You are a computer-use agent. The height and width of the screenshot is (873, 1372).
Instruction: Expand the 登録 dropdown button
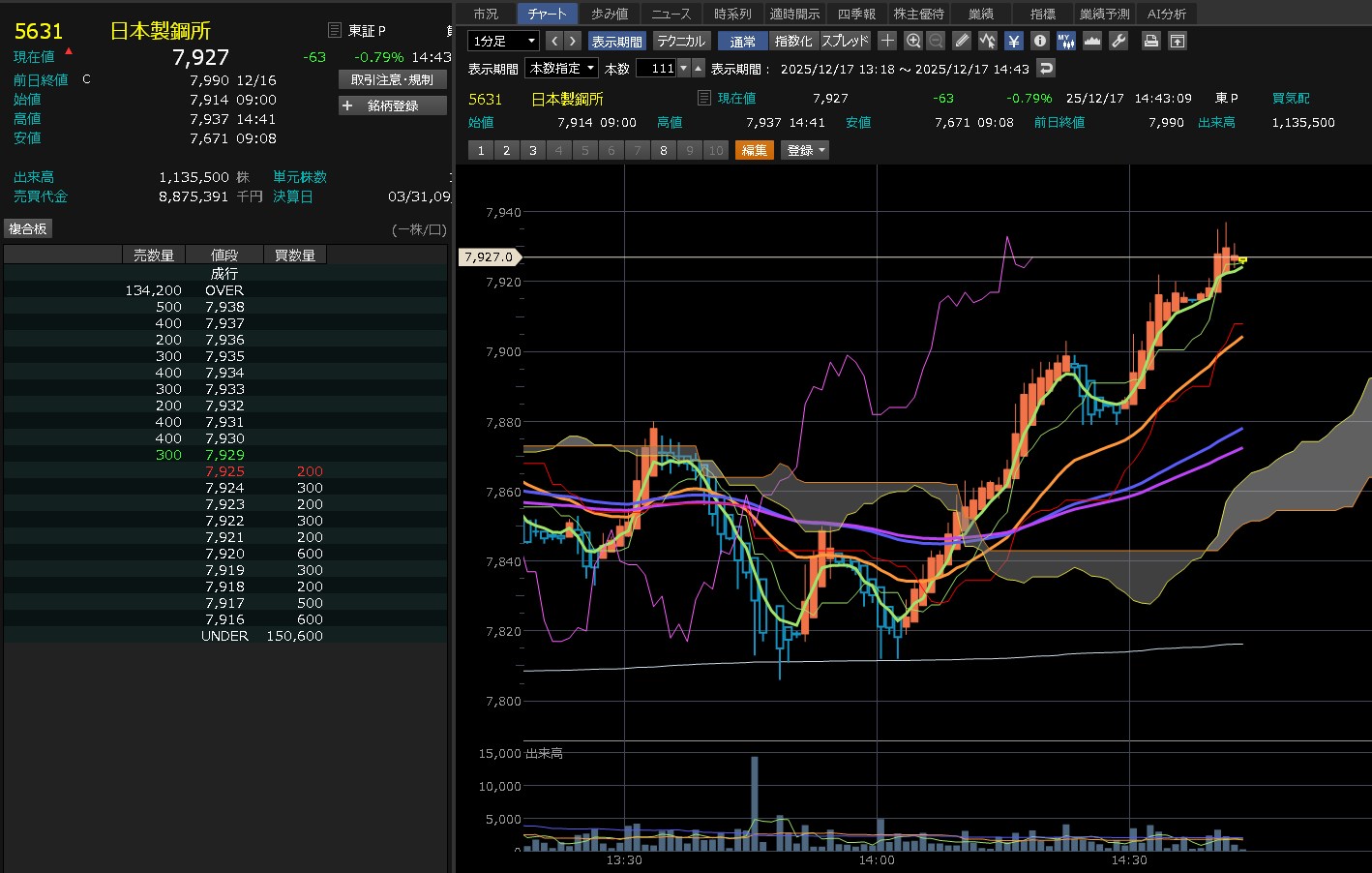click(x=805, y=150)
